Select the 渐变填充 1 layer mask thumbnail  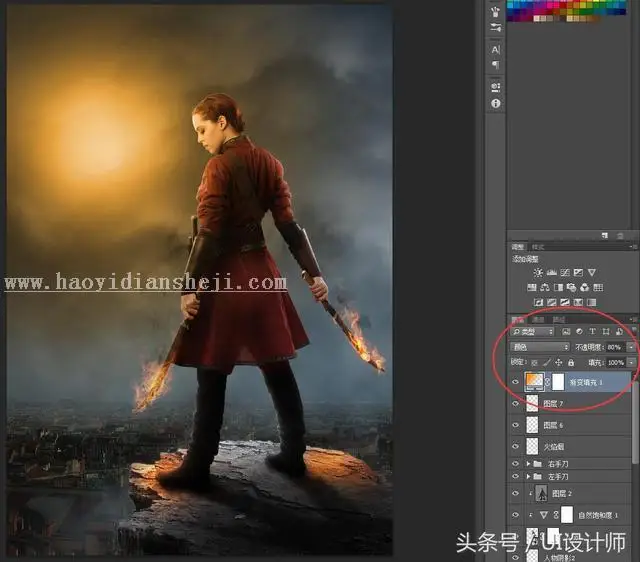(558, 382)
